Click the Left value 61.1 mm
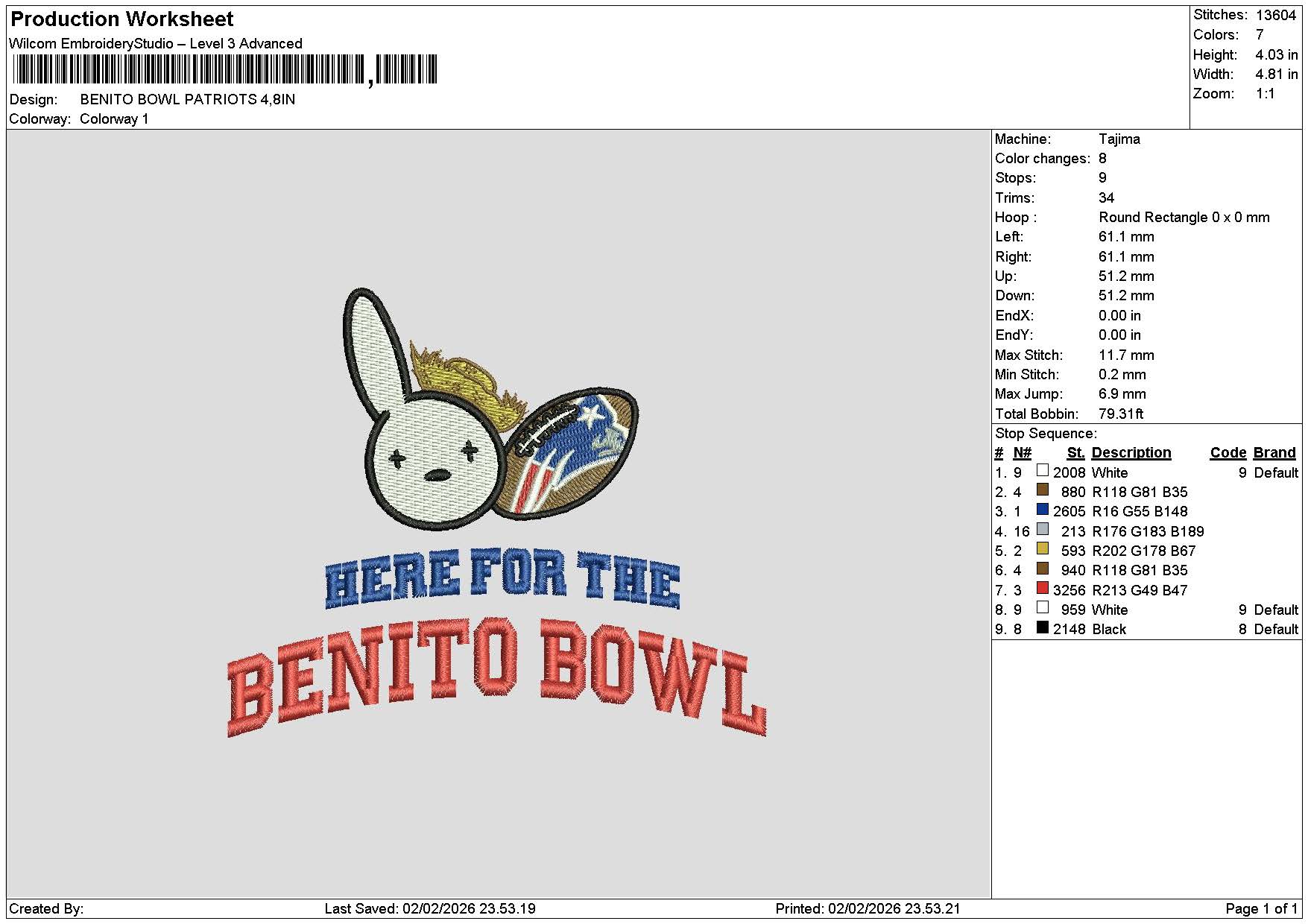1308x924 pixels. [1126, 237]
